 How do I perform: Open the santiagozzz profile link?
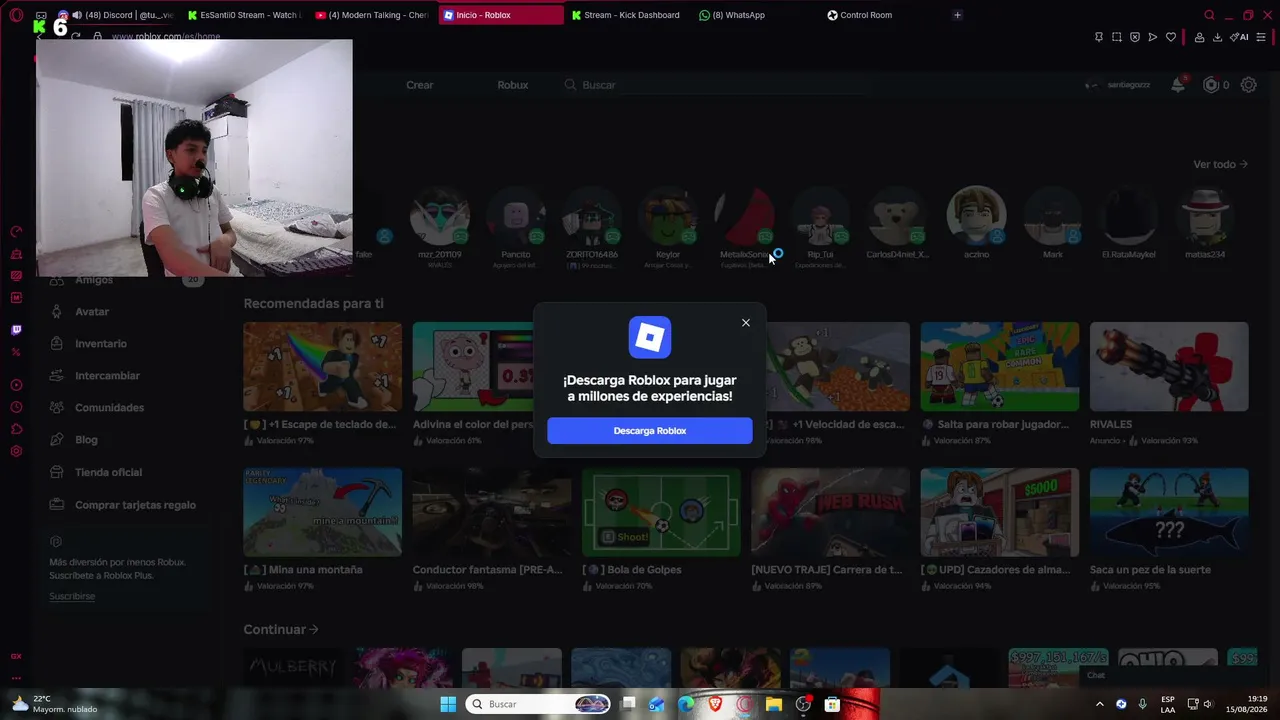[x=1119, y=85]
